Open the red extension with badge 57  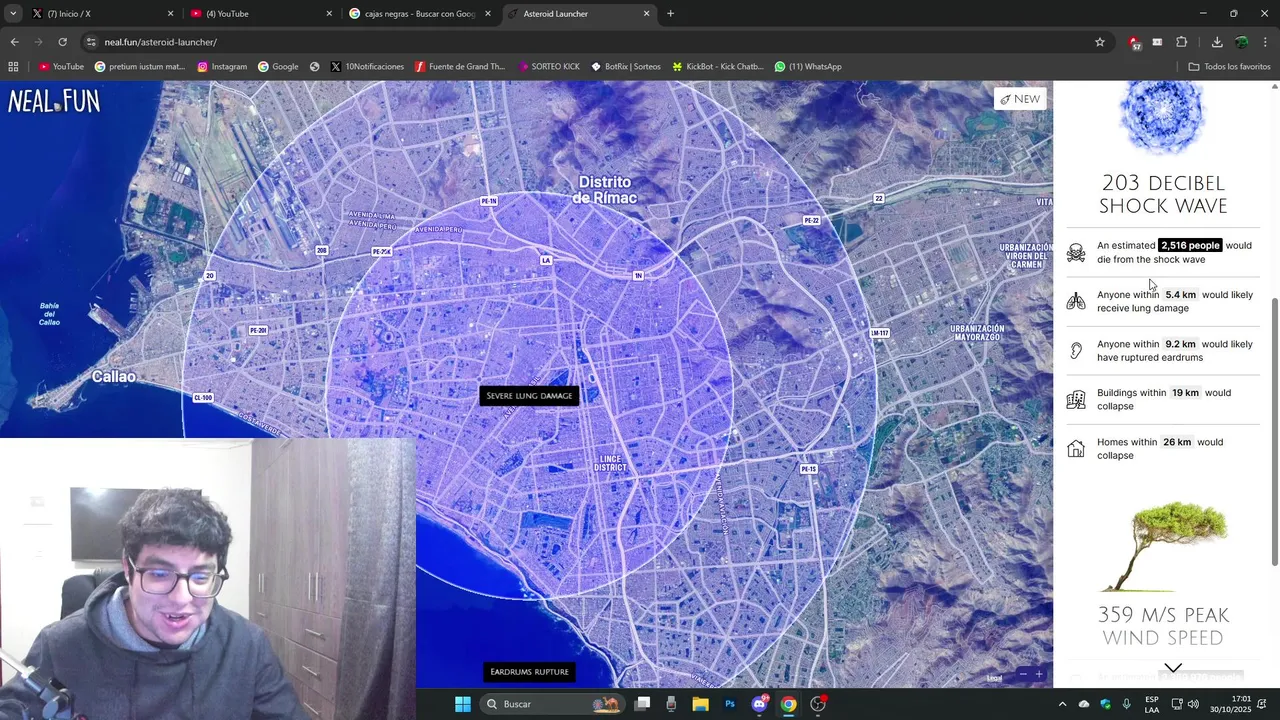(1134, 43)
